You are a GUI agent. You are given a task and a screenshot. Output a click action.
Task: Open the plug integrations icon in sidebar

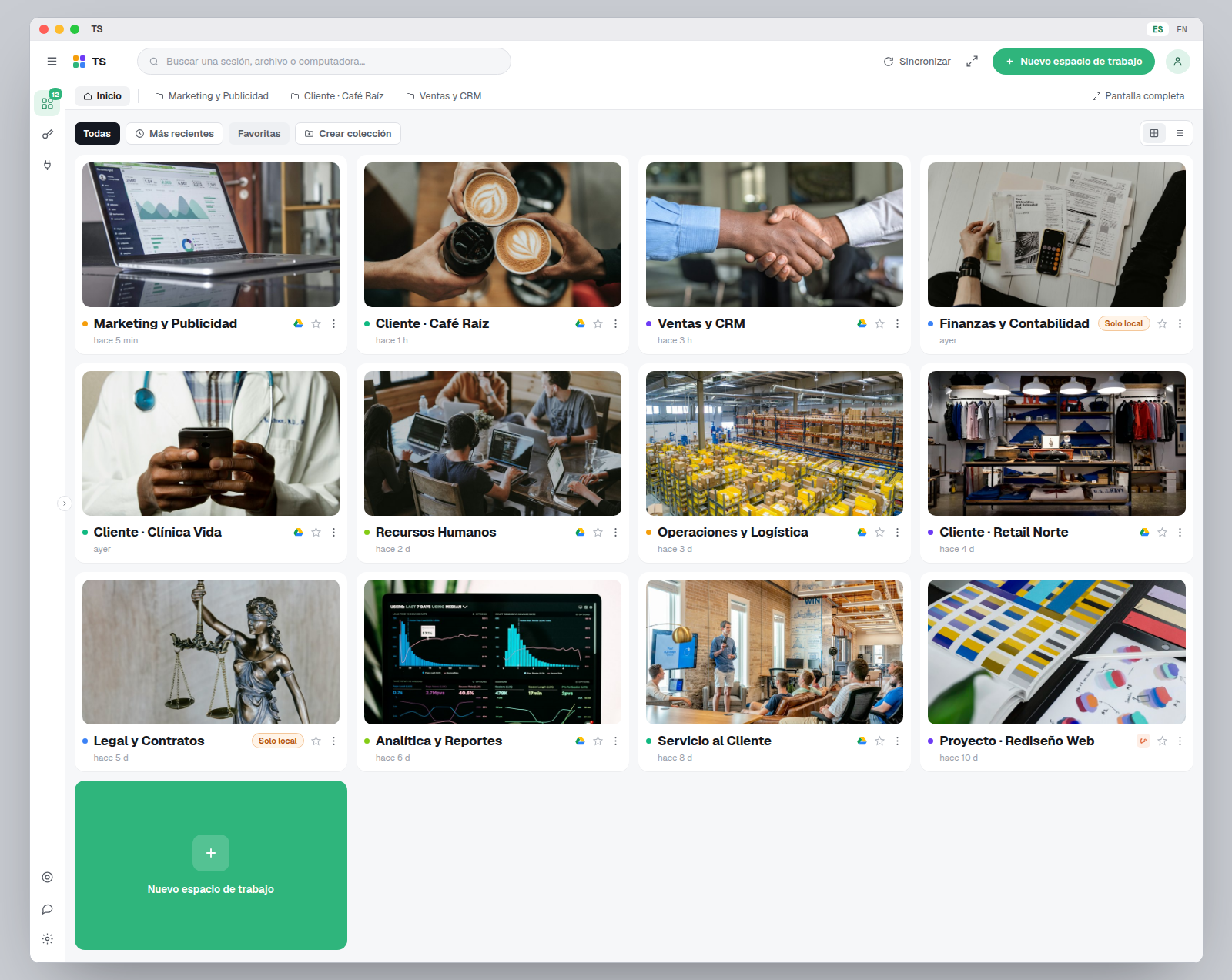(48, 165)
